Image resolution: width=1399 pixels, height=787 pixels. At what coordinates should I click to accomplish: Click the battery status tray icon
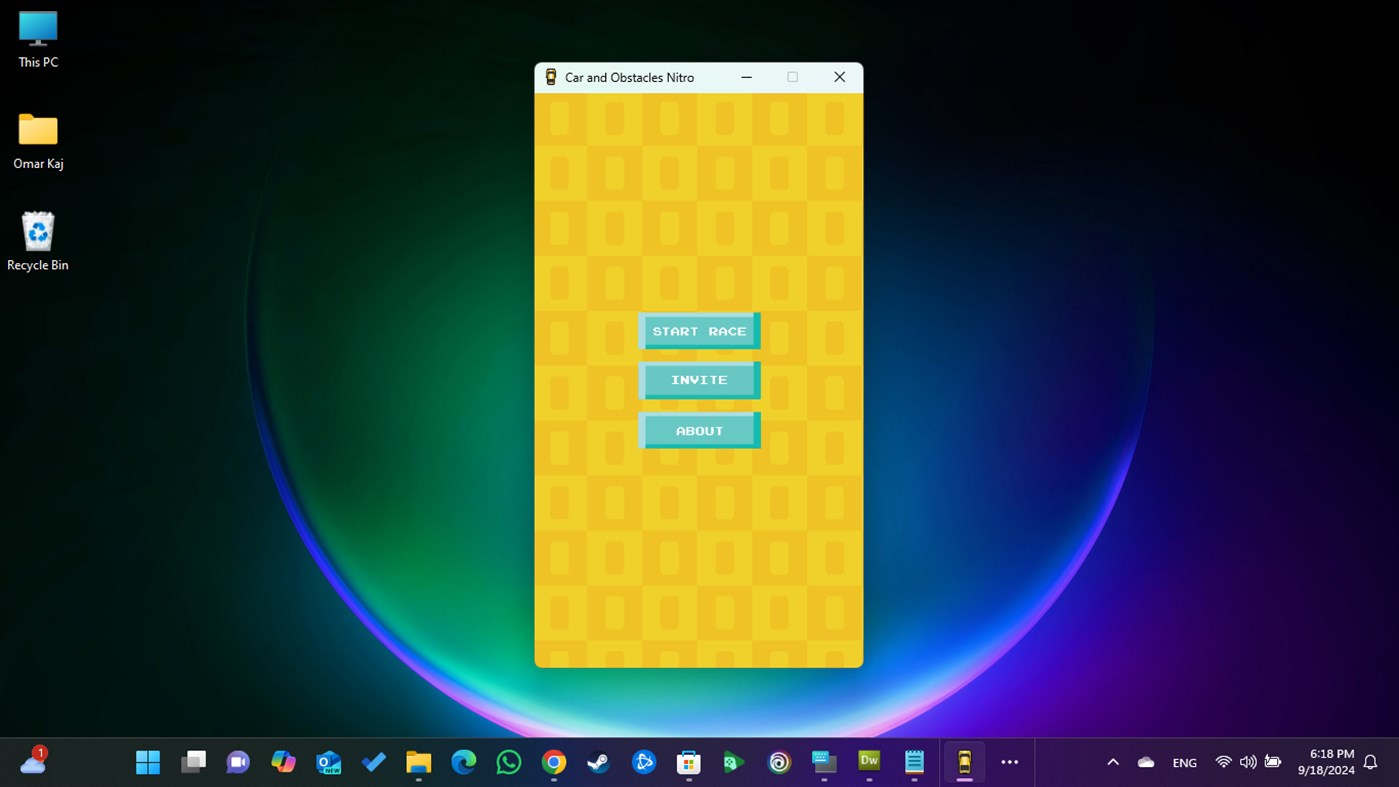tap(1273, 762)
